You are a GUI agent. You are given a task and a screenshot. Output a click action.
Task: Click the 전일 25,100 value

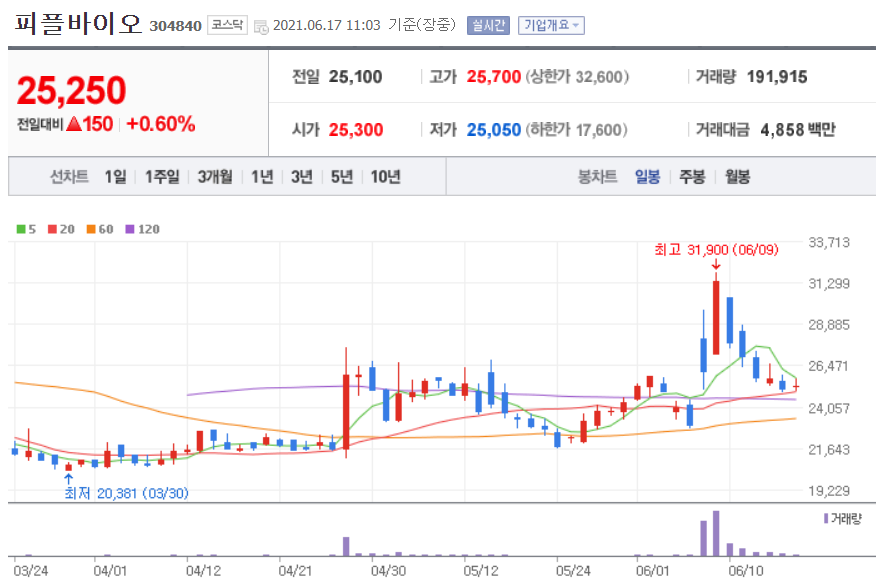click(355, 77)
